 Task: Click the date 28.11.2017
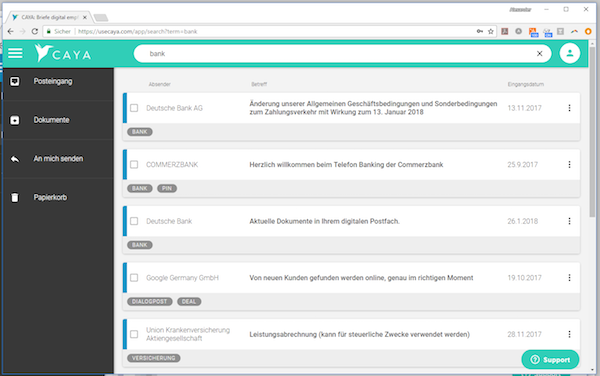[x=525, y=334]
